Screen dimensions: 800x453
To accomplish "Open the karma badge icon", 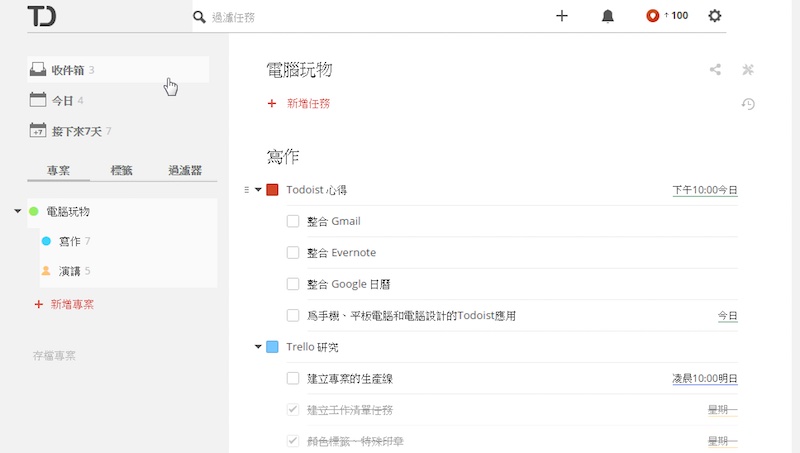I will click(x=653, y=16).
